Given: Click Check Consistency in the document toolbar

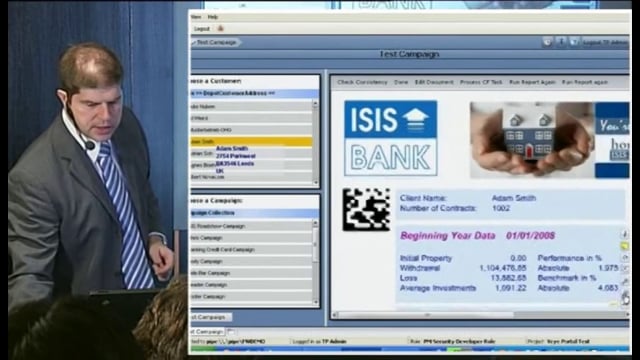Looking at the screenshot, I should click(362, 82).
